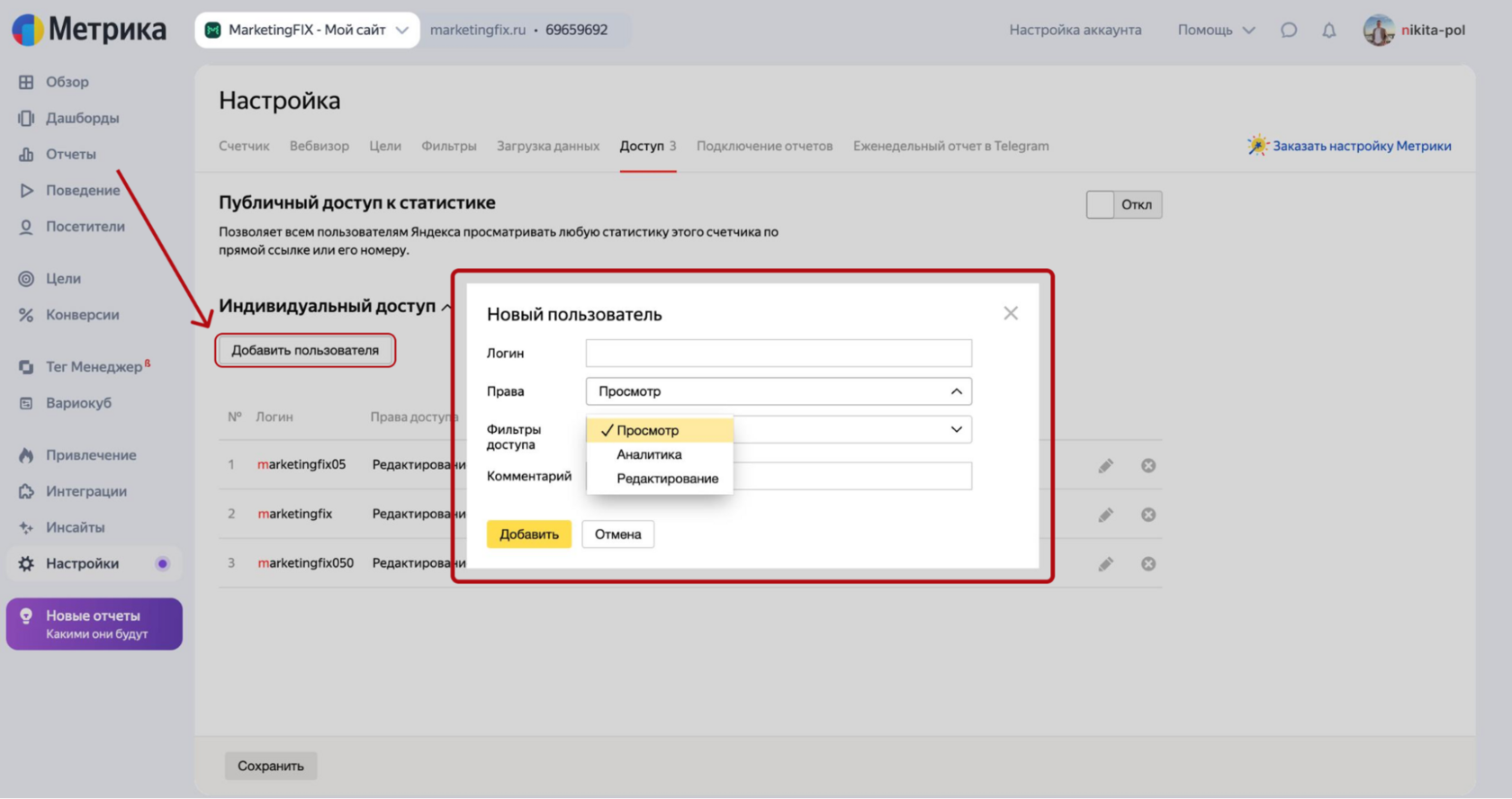Screen dimensions: 1512x799
Task: Collapse the Индивидуальный доступ section
Action: pyautogui.click(x=335, y=306)
